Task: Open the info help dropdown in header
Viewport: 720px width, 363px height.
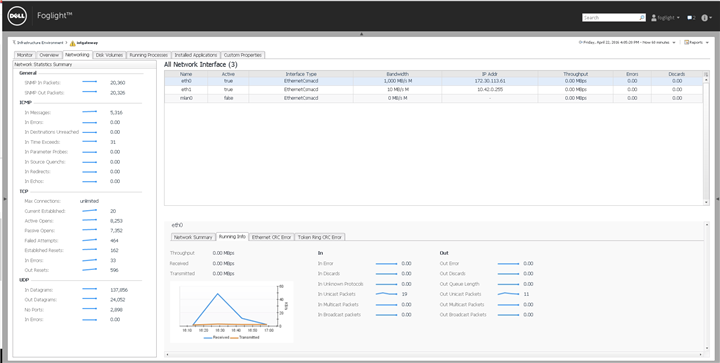Action: point(707,17)
